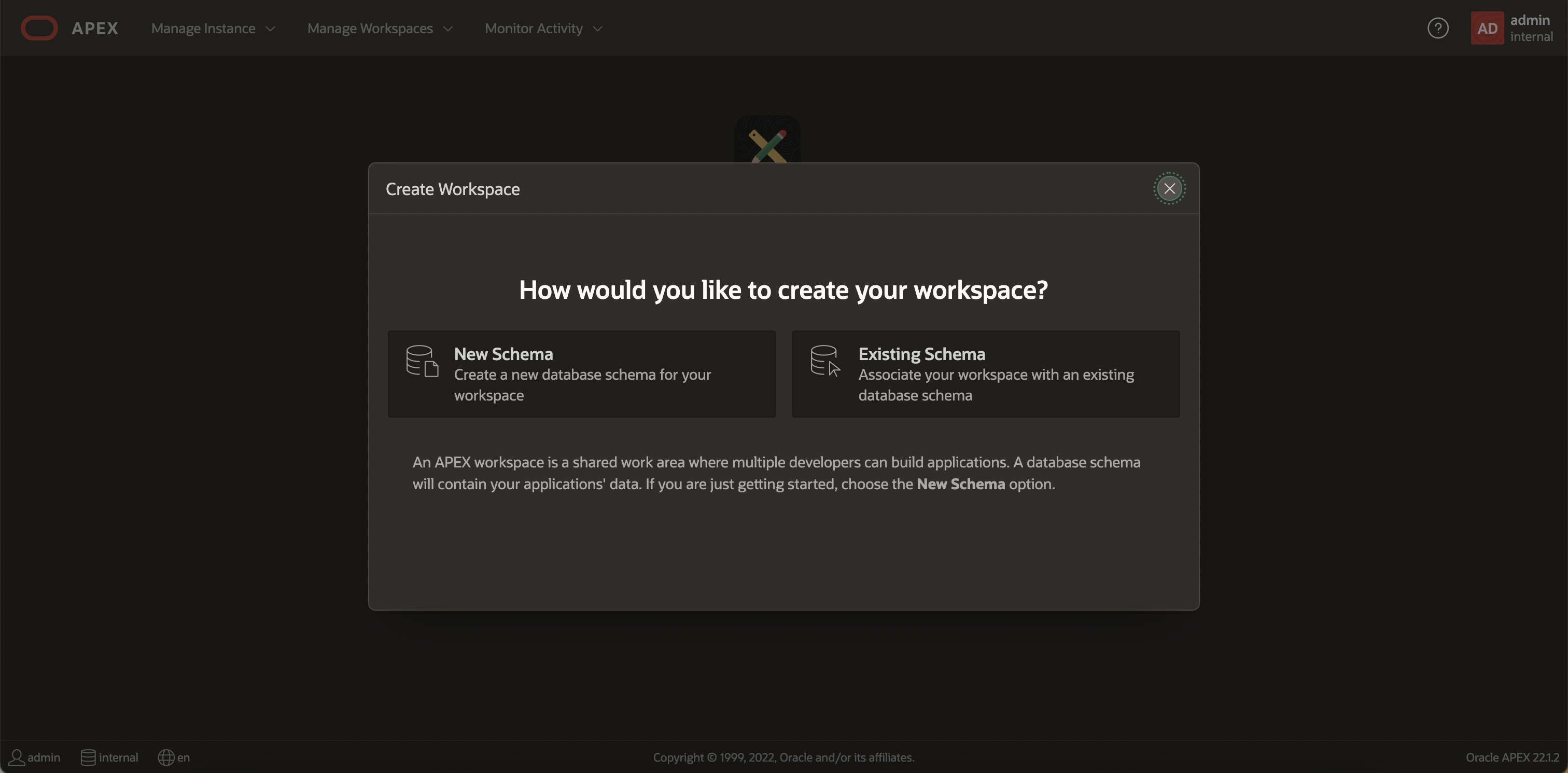The width and height of the screenshot is (1568, 773).
Task: Click the 'en' language footer link
Action: click(183, 757)
